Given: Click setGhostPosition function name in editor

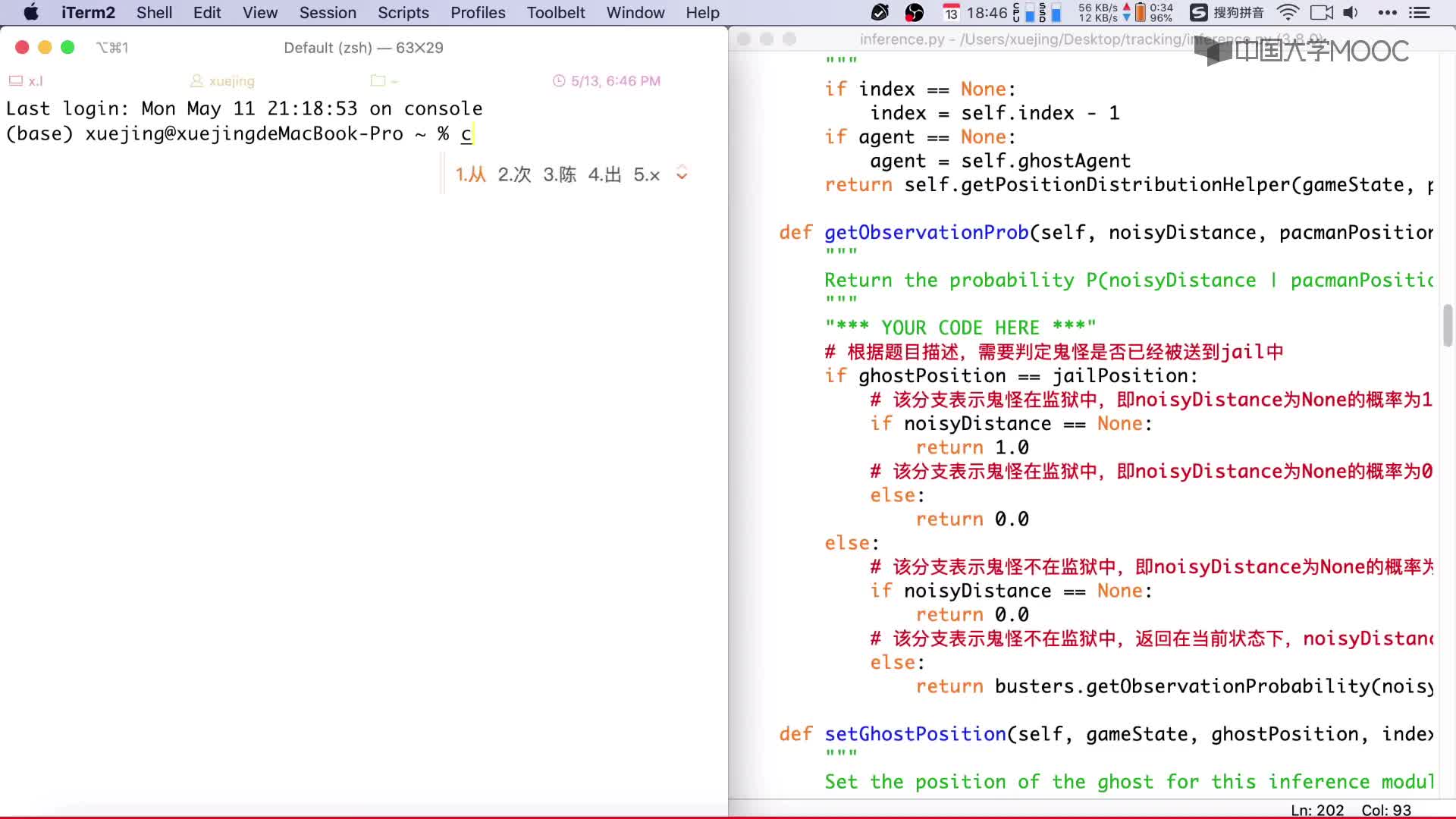Looking at the screenshot, I should click(915, 734).
